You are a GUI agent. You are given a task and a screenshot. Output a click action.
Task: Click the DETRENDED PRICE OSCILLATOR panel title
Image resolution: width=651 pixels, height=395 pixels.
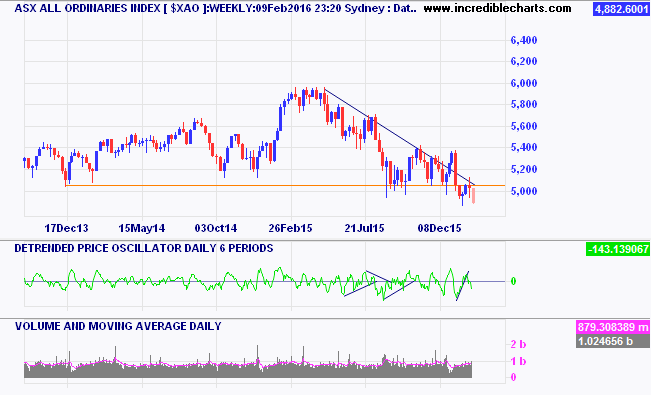pos(144,248)
